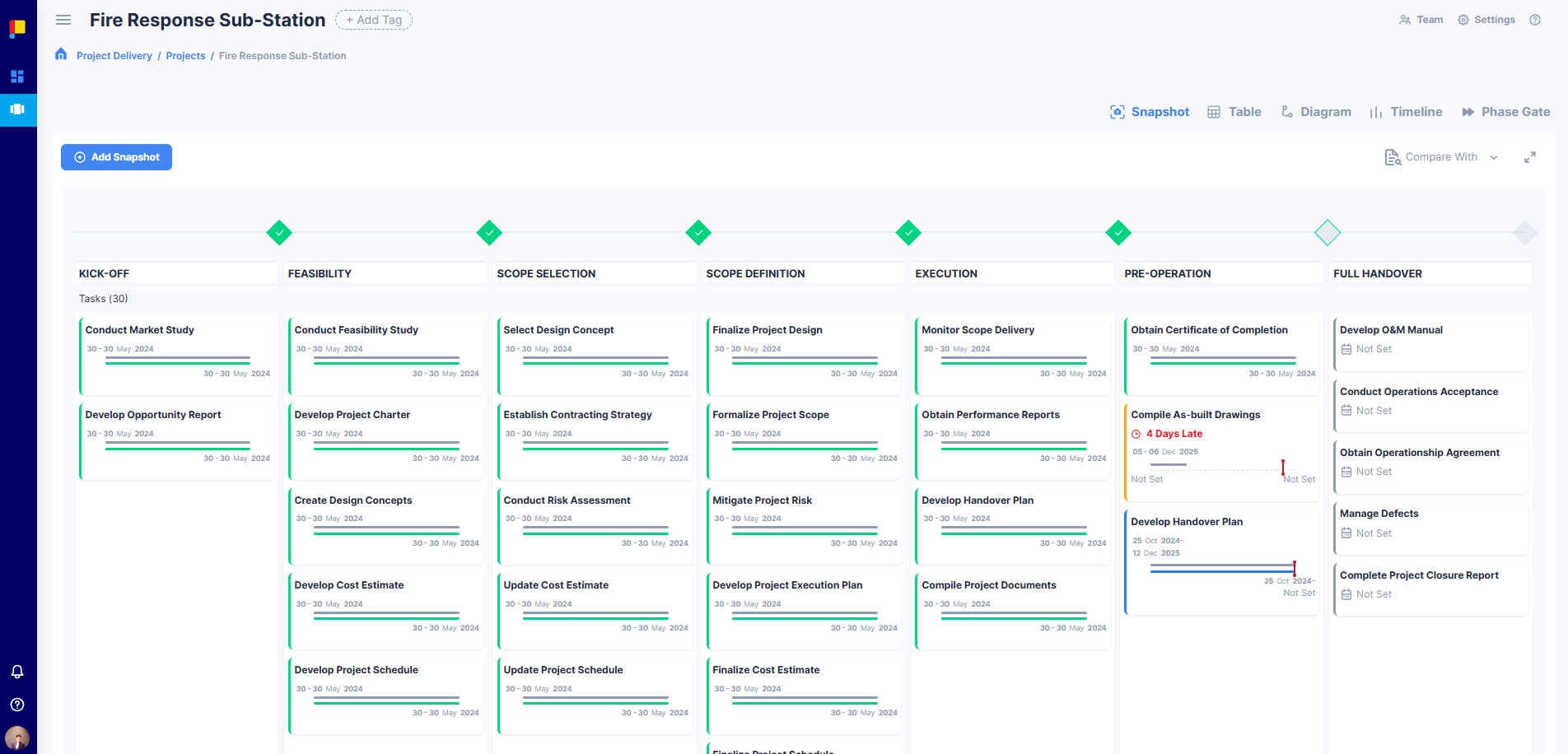Enter fullscreen using the expand arrows icon
The height and width of the screenshot is (754, 1568).
tap(1531, 156)
